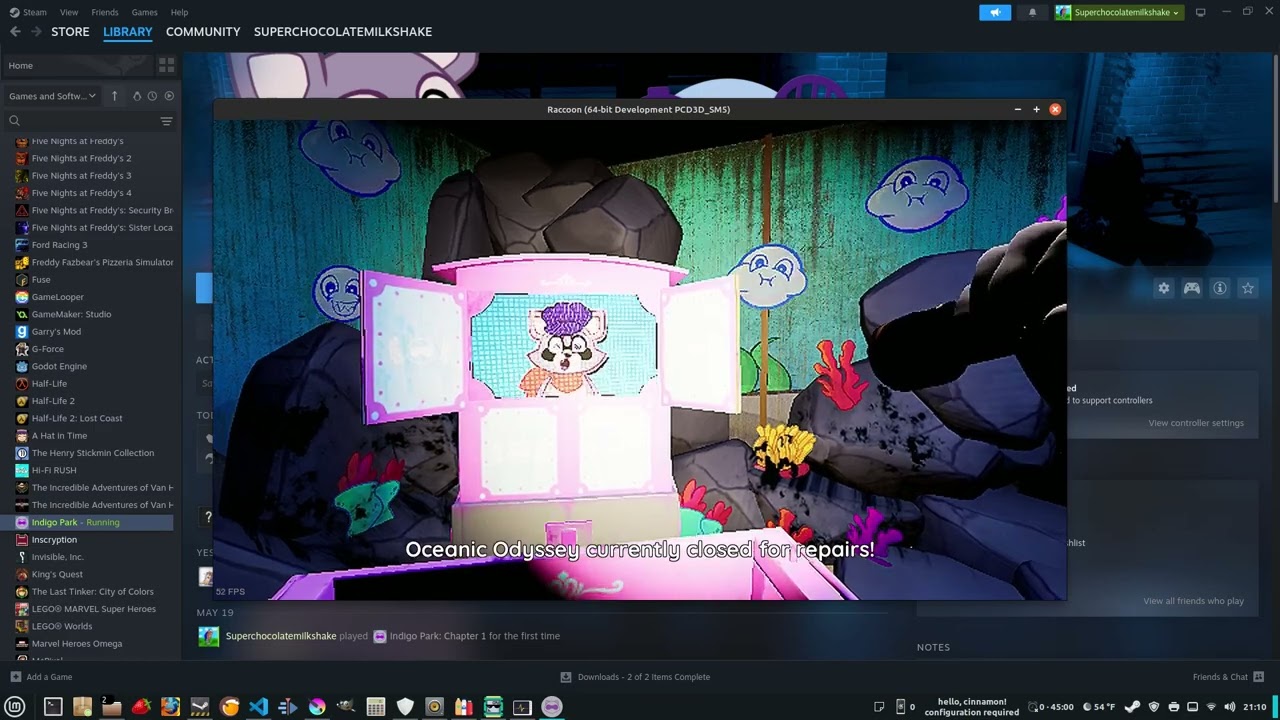Select Hi-Fi RUSH in game list
Screen dimensions: 1280x720
54,470
